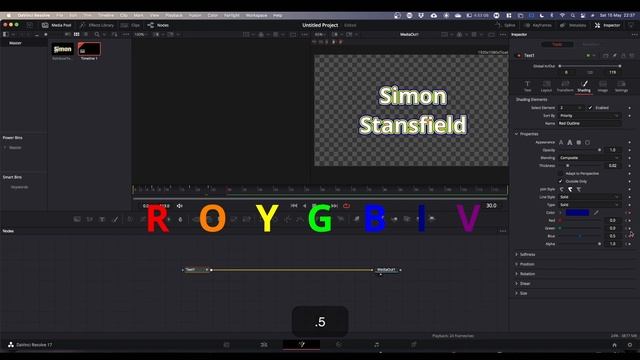Adjust the Alpha slider

(580, 244)
